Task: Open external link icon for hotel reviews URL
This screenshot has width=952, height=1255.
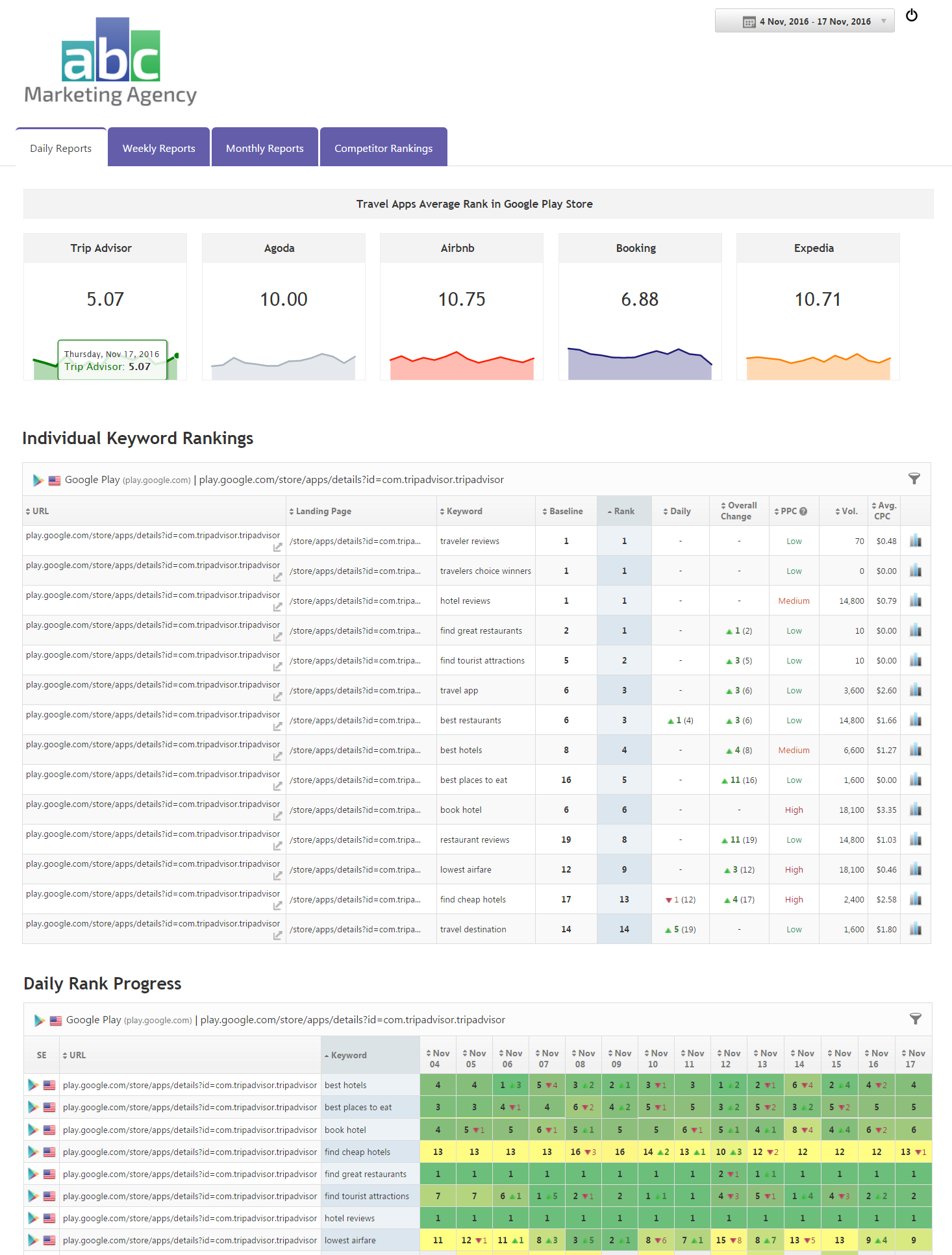Action: 277,607
